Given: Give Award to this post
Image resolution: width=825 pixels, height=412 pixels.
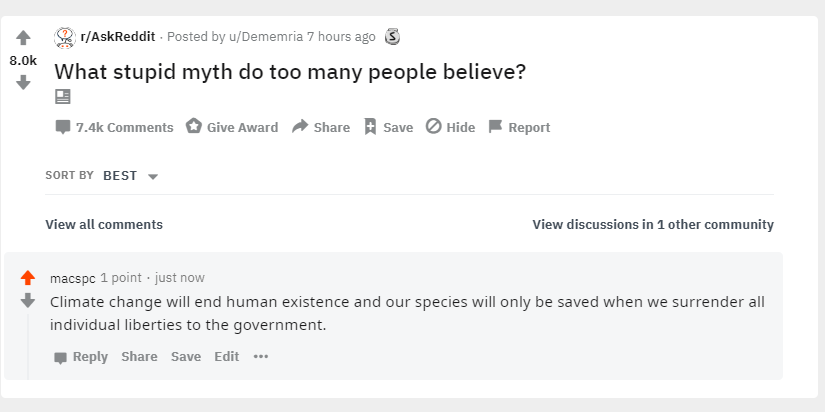Looking at the screenshot, I should [x=232, y=127].
